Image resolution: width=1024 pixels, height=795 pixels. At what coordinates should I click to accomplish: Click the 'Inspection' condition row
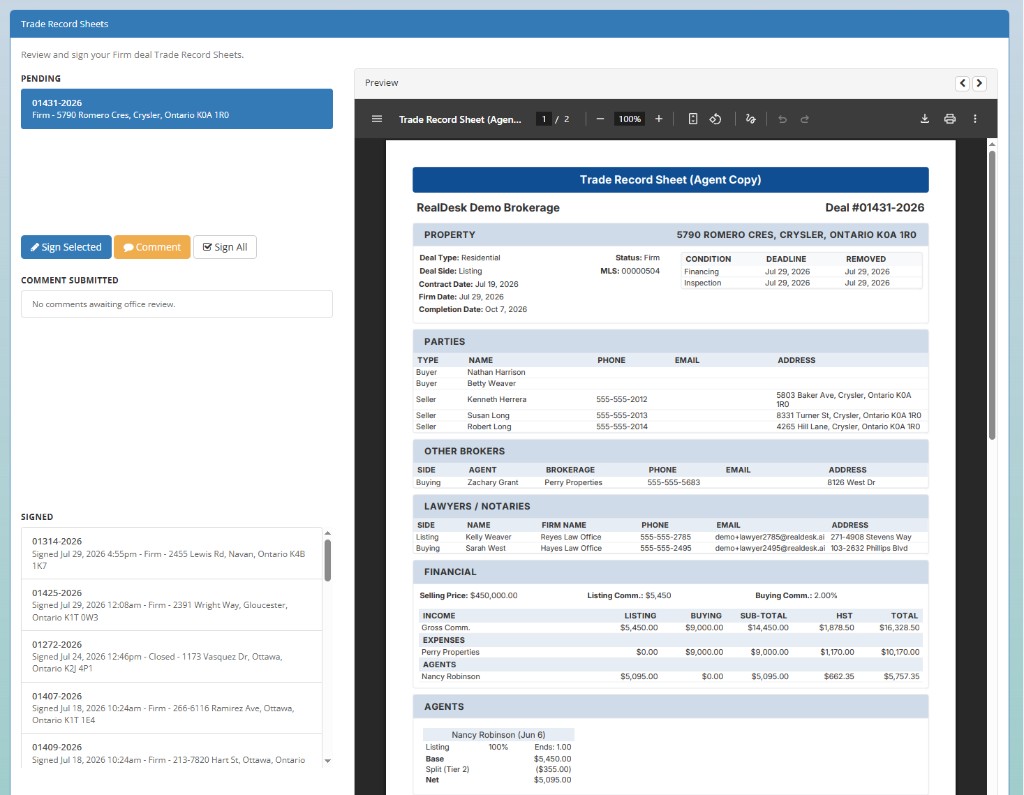click(x=801, y=283)
